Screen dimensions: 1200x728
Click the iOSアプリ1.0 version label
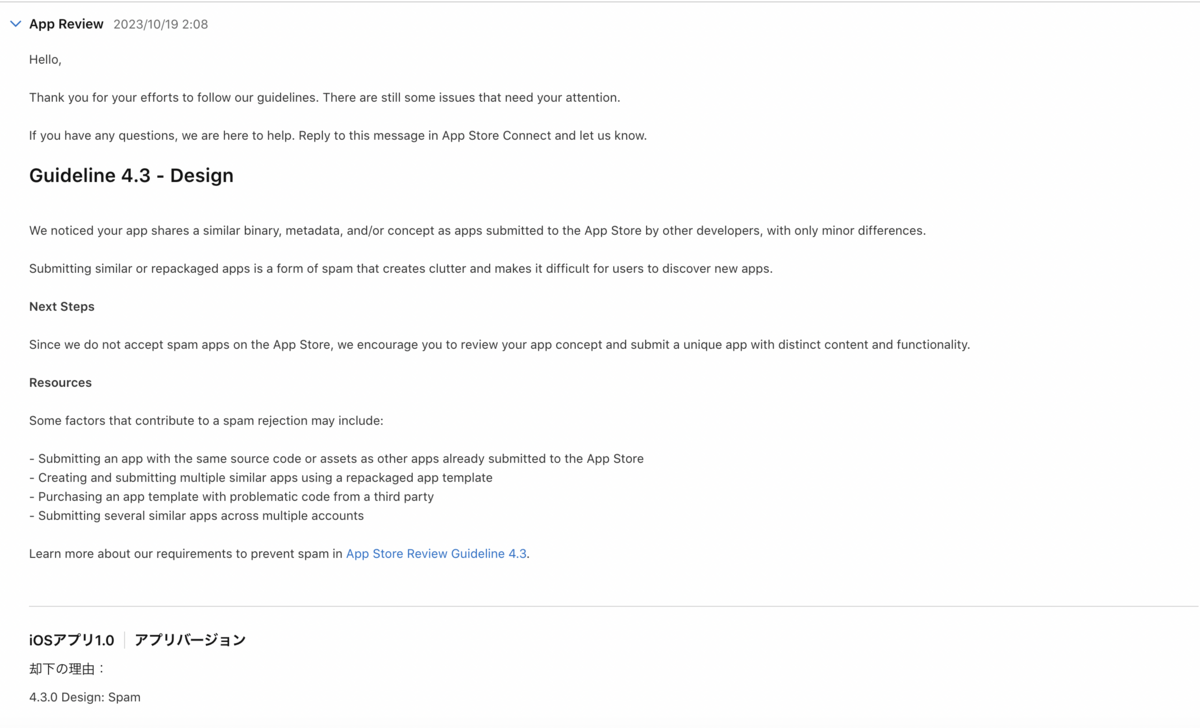tap(71, 639)
